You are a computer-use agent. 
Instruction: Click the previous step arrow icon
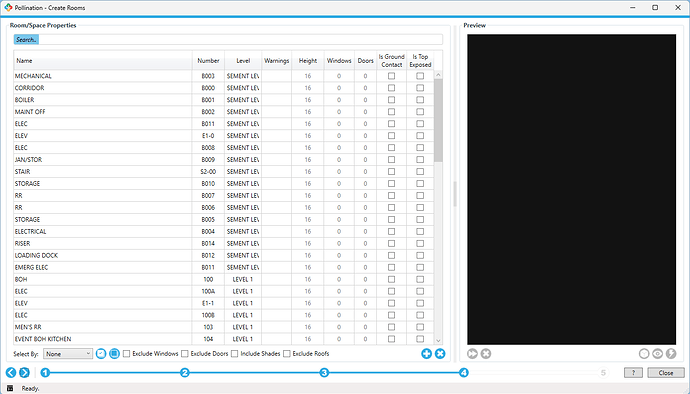pos(11,372)
